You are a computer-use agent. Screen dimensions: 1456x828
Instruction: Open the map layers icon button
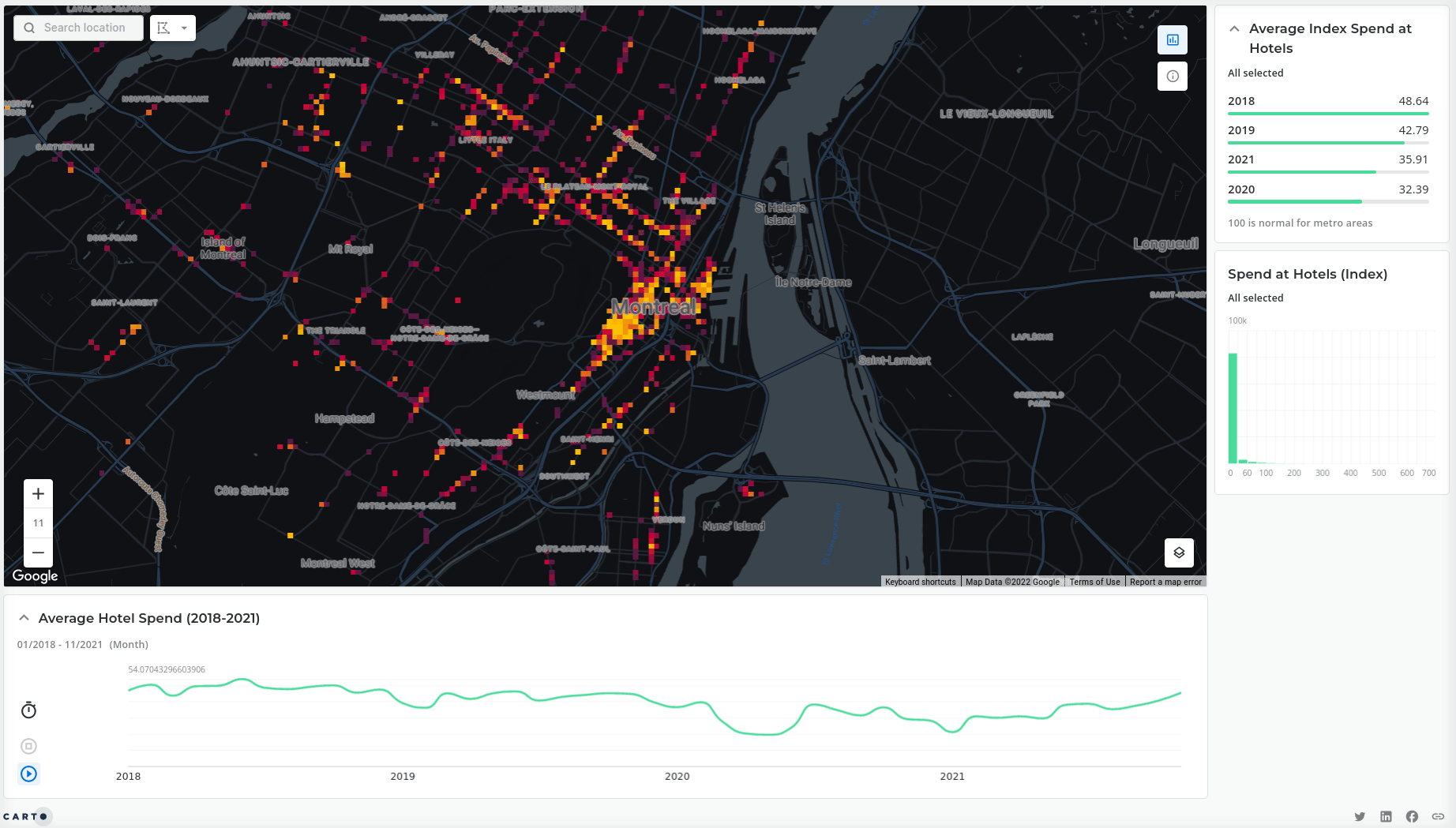1179,553
